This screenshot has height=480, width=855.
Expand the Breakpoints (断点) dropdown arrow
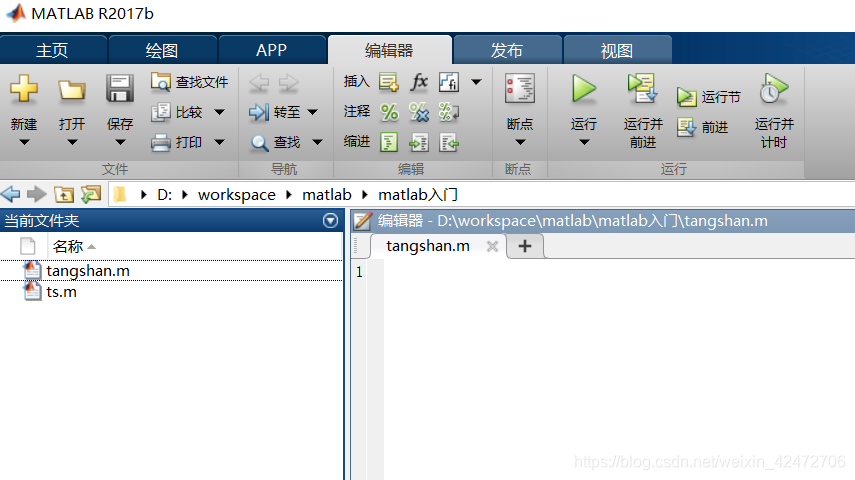click(x=520, y=142)
